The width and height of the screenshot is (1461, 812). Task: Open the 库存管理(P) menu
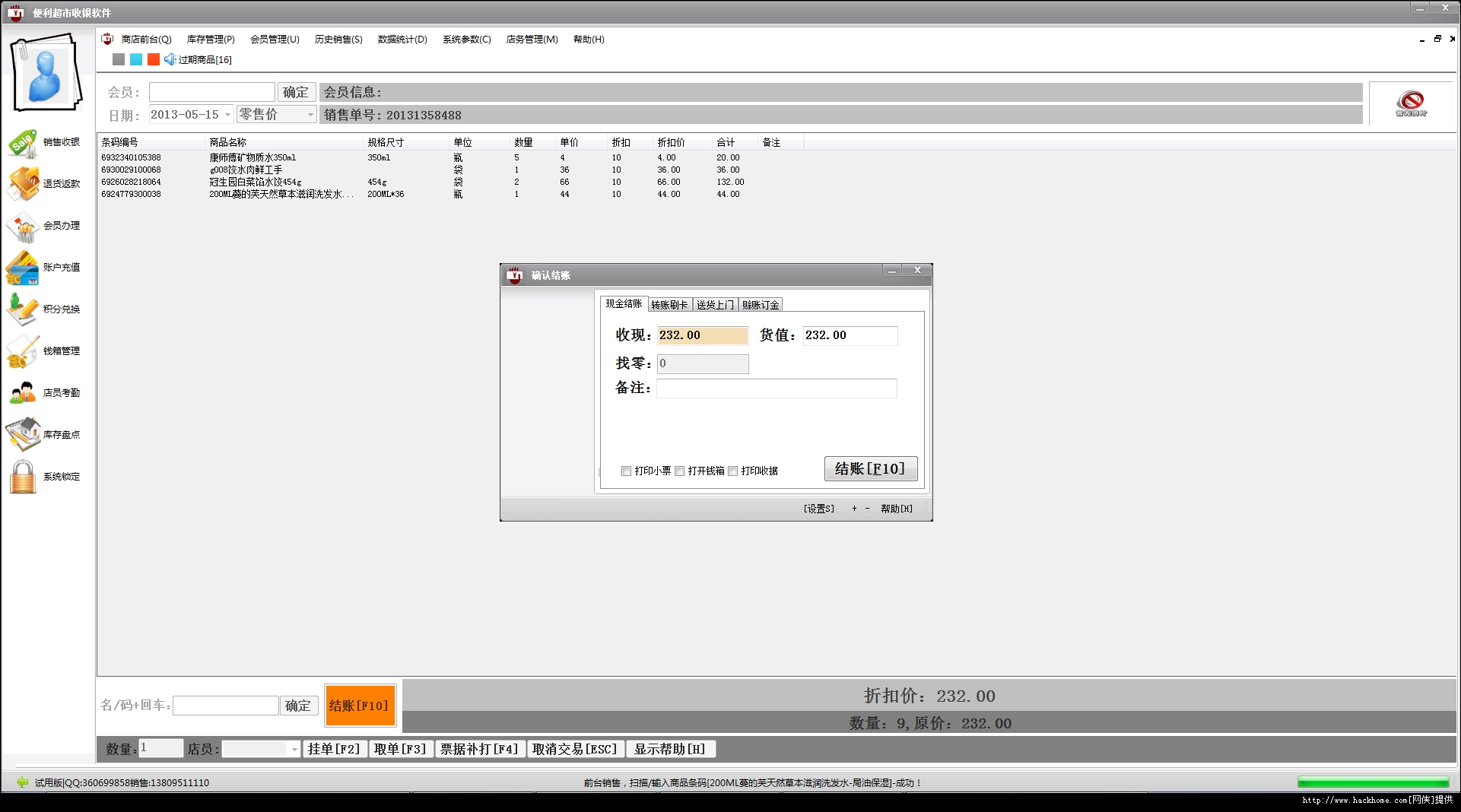[211, 40]
